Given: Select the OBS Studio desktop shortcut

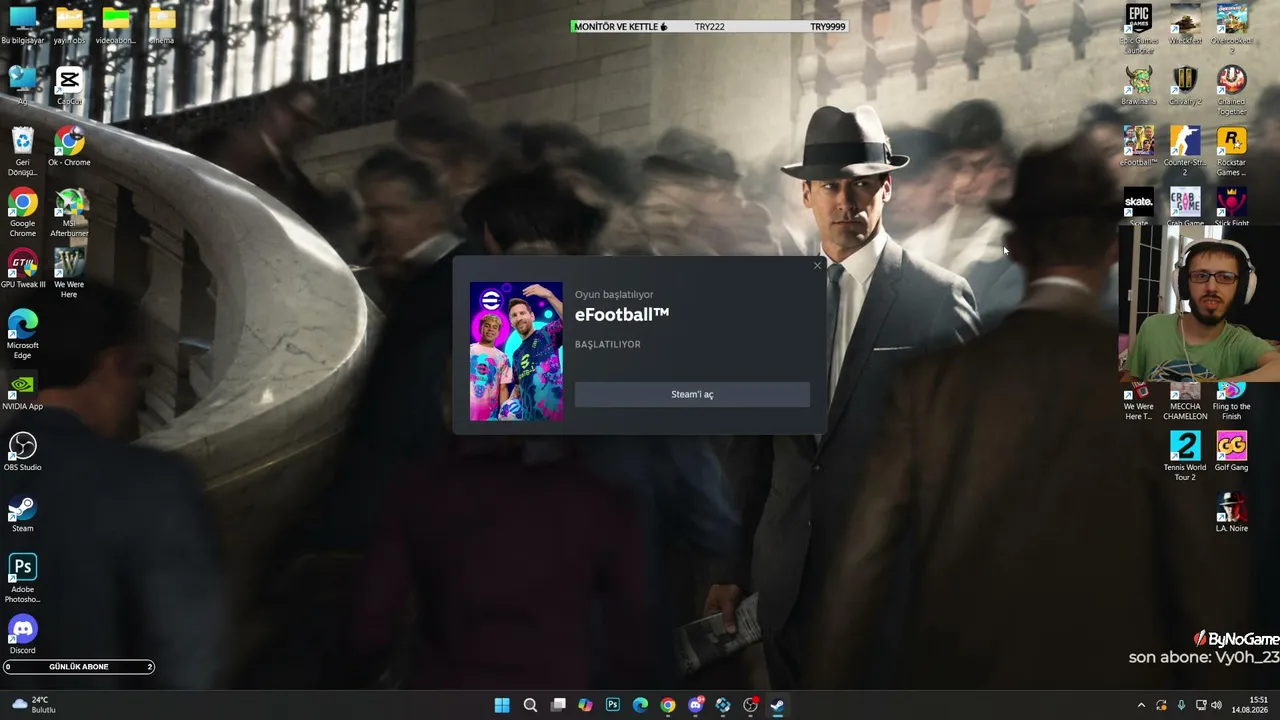Looking at the screenshot, I should click(x=22, y=451).
